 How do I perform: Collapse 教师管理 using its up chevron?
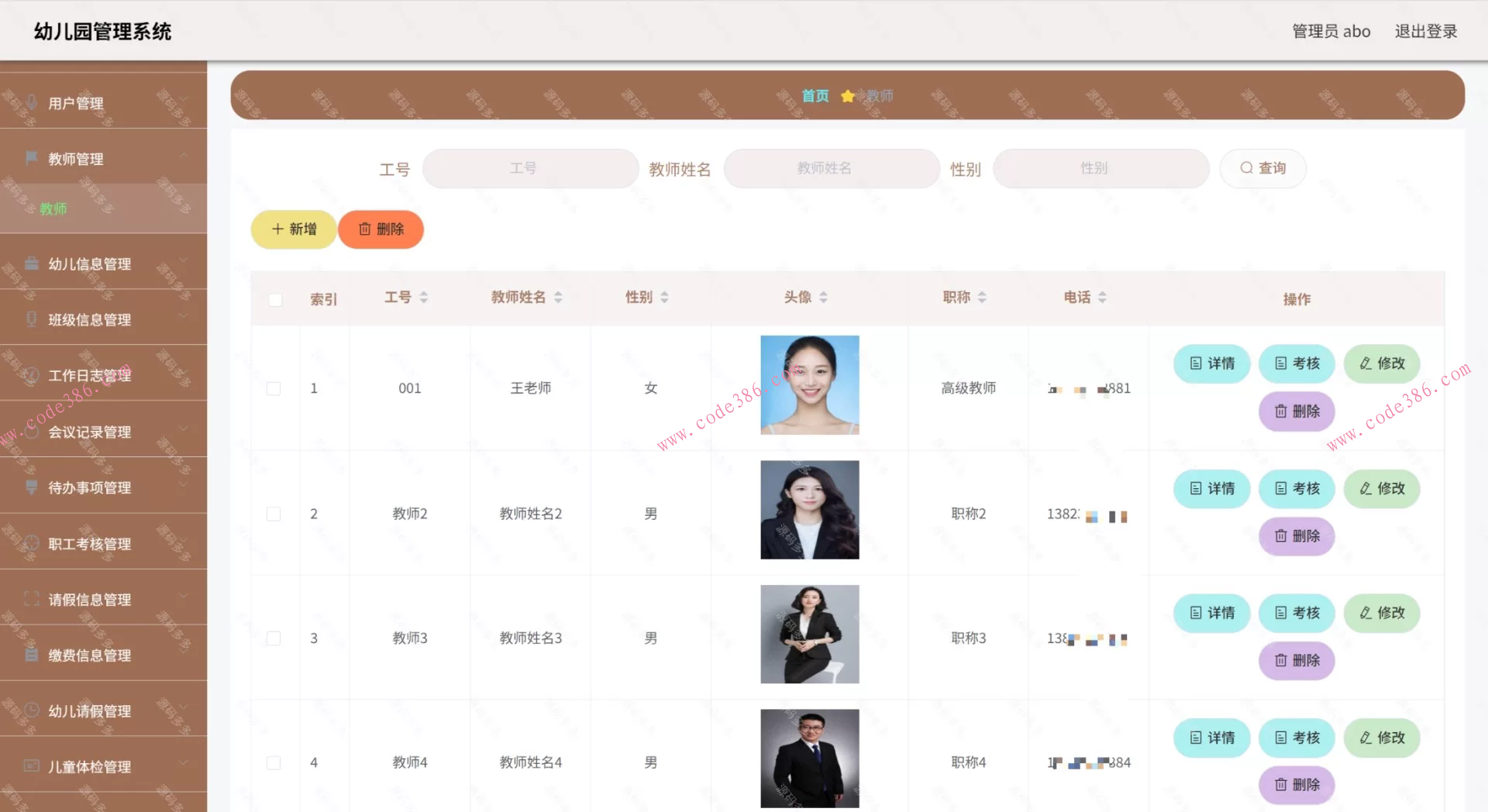(184, 155)
